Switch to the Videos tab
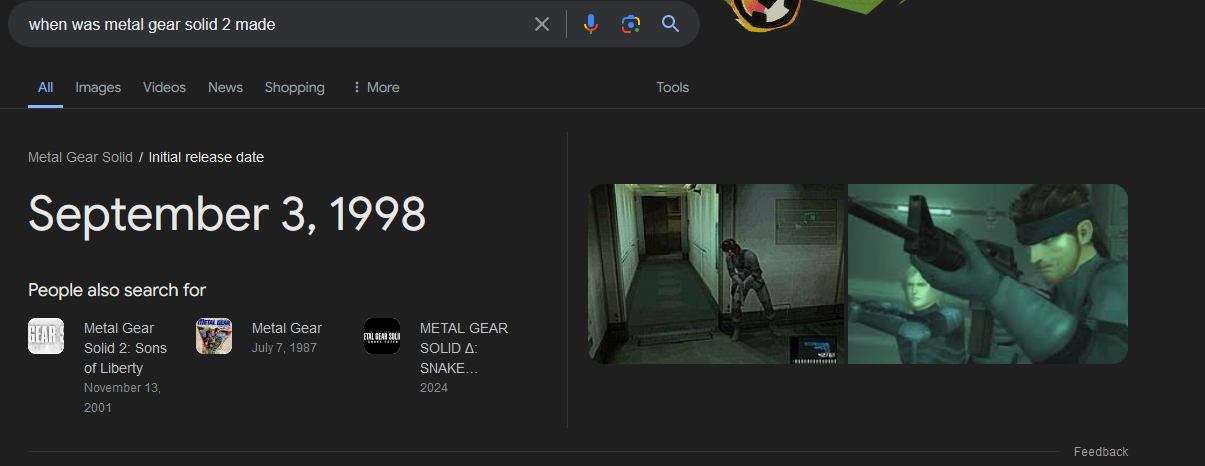The image size is (1205, 466). point(164,87)
